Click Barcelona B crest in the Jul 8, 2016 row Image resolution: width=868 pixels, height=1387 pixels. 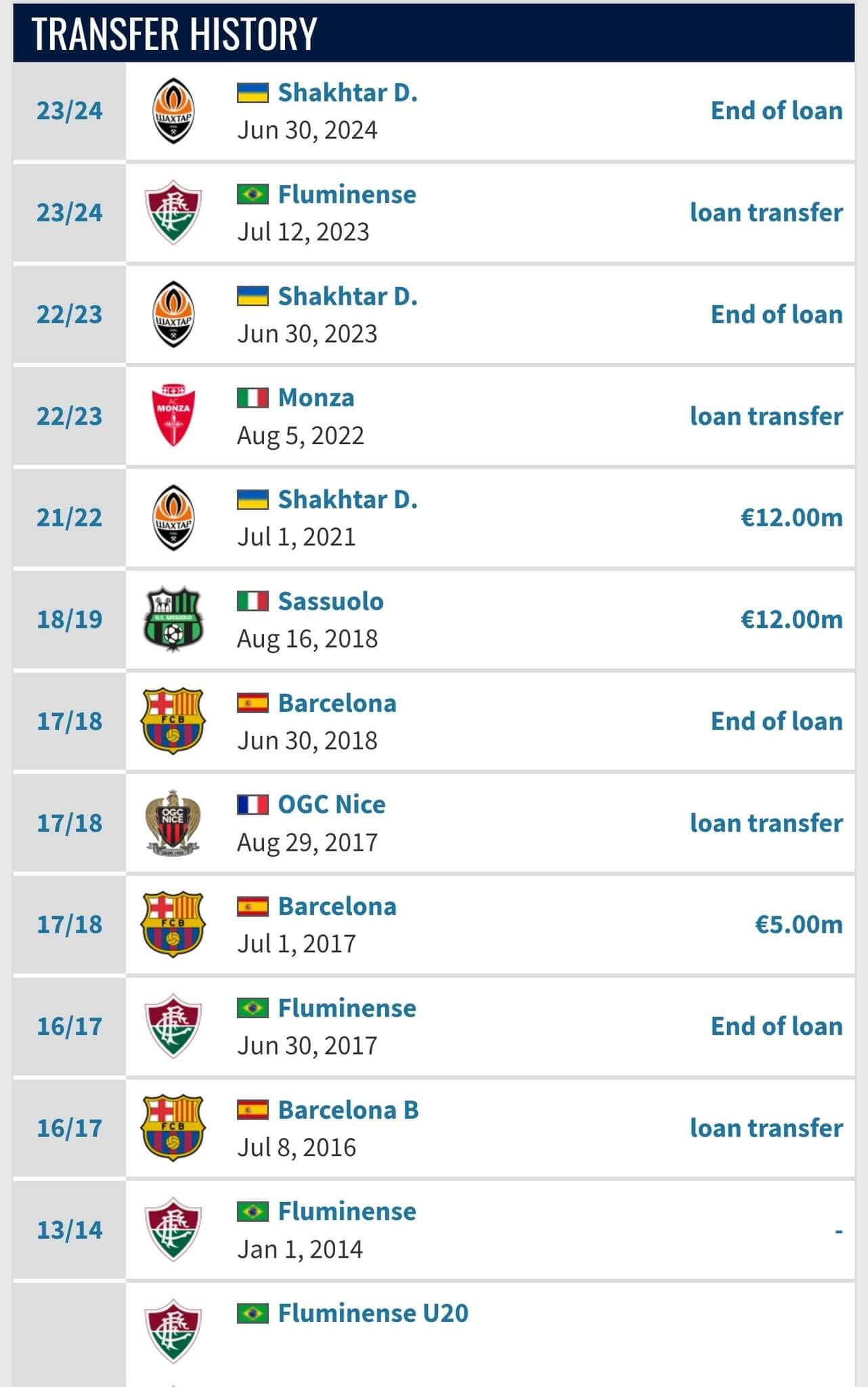click(173, 1128)
